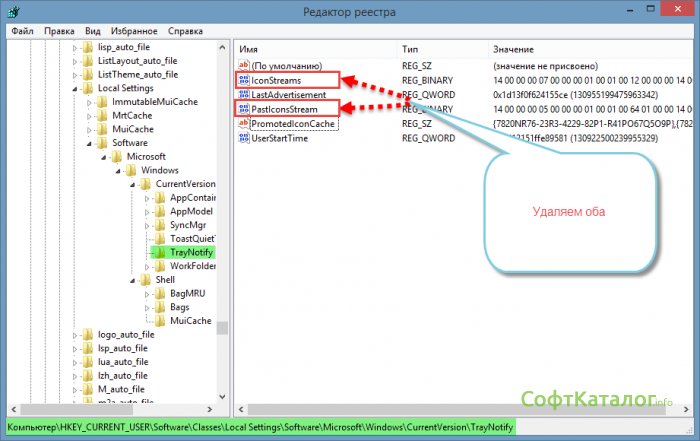Open the Файл menu

[22, 31]
